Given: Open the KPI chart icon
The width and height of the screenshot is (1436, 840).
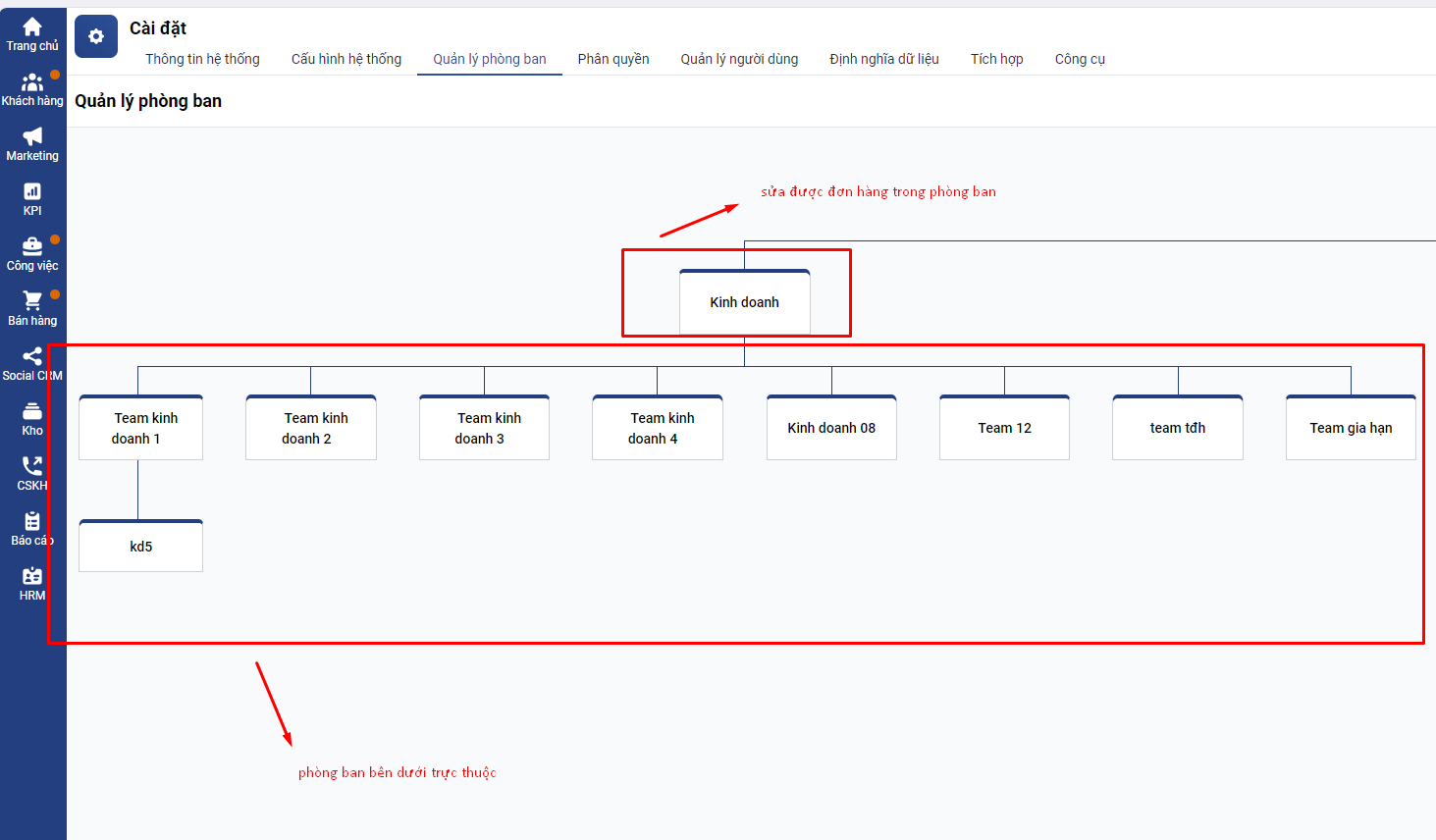Looking at the screenshot, I should (x=32, y=192).
